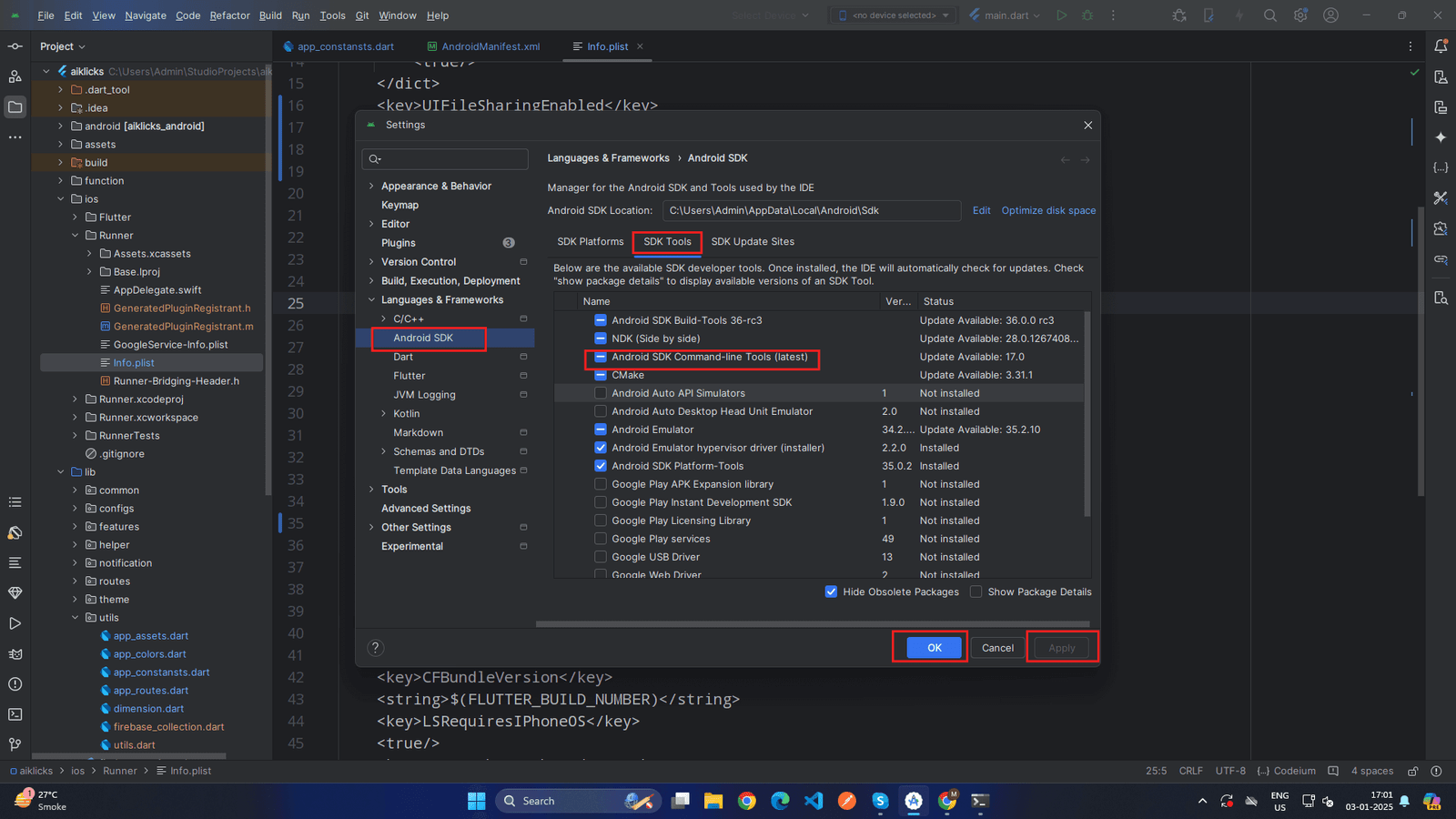Open the Refactor menu

click(x=229, y=15)
